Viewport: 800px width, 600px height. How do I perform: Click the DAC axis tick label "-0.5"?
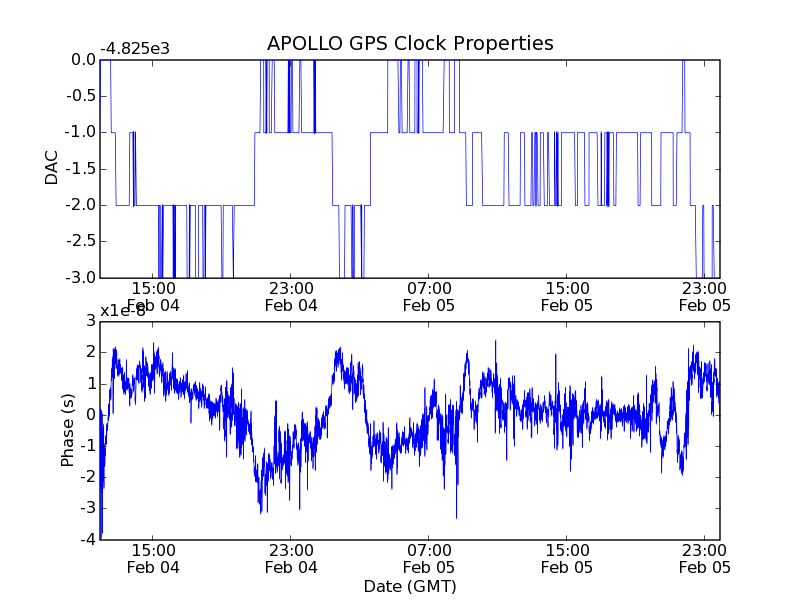tap(81, 96)
